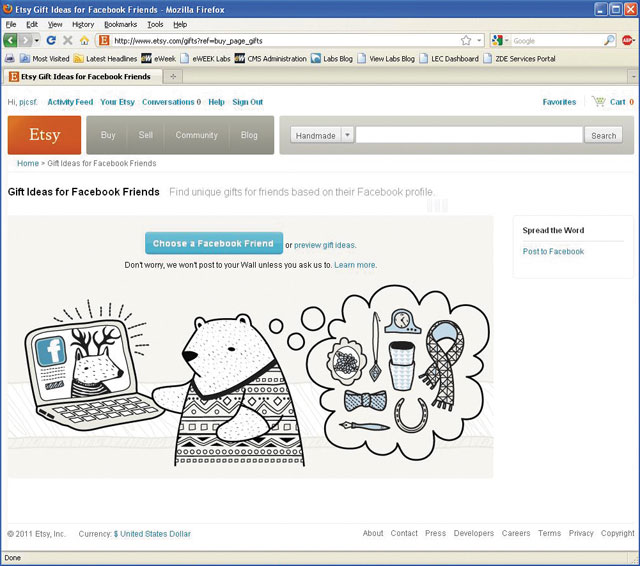Open the CMS Administration bookmark
Screen dimensions: 640x566
coord(271,59)
